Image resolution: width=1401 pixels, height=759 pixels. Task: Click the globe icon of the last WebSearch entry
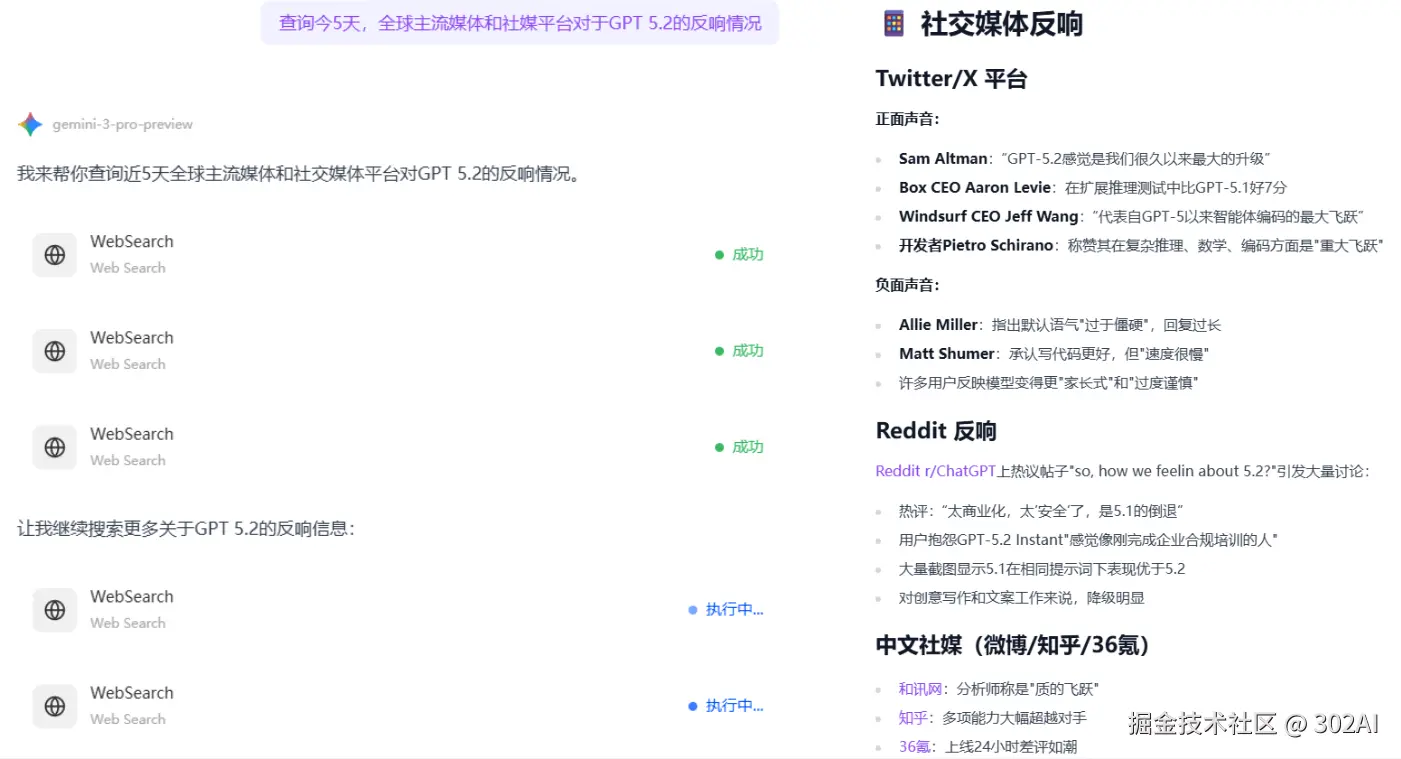coord(54,705)
